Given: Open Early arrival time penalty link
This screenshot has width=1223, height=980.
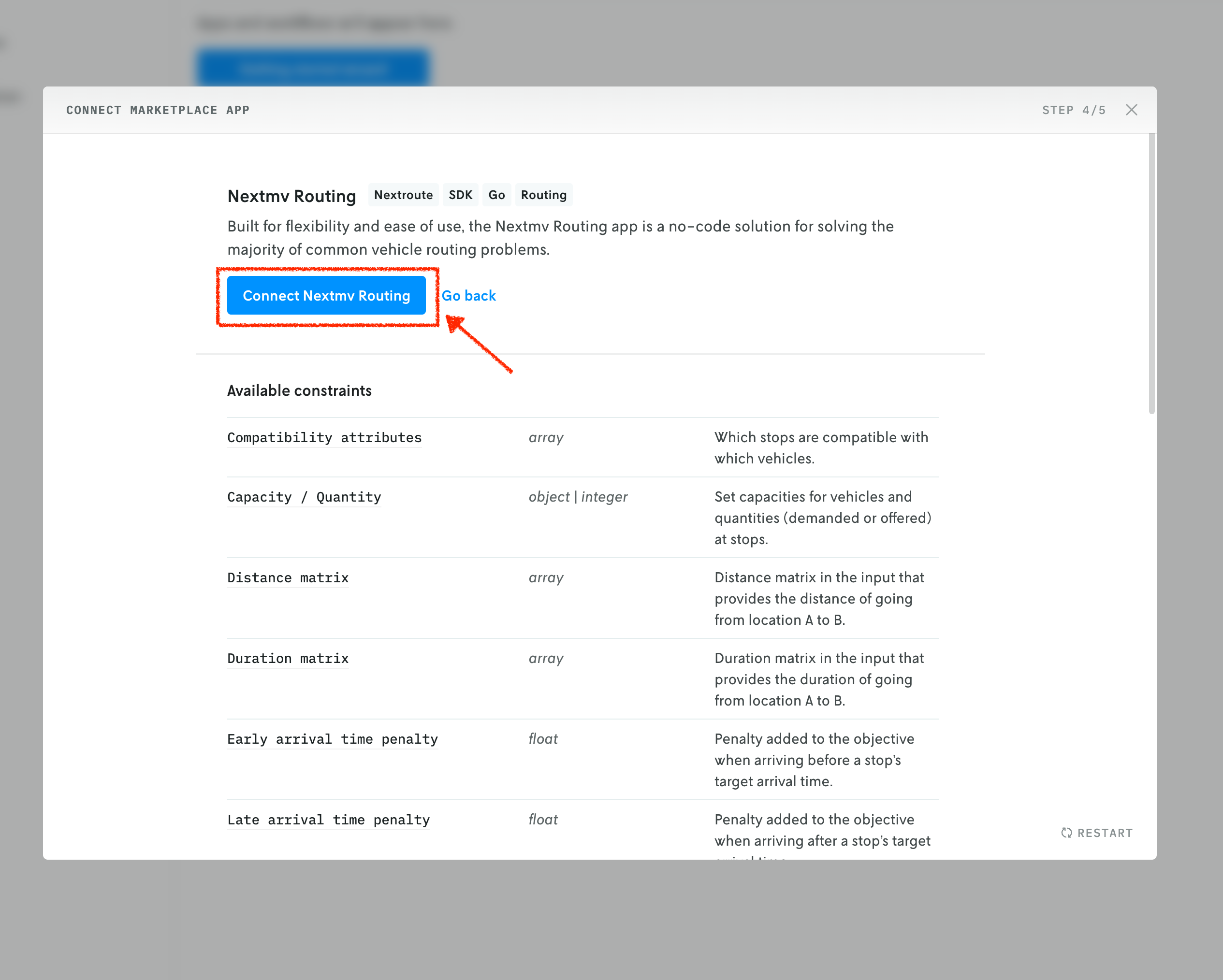Looking at the screenshot, I should 333,739.
